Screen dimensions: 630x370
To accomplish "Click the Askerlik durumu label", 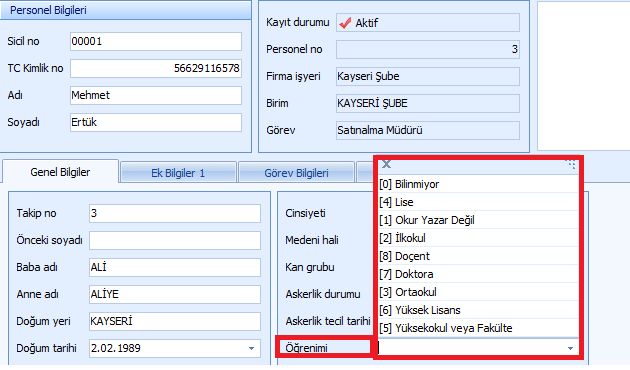I will (323, 294).
